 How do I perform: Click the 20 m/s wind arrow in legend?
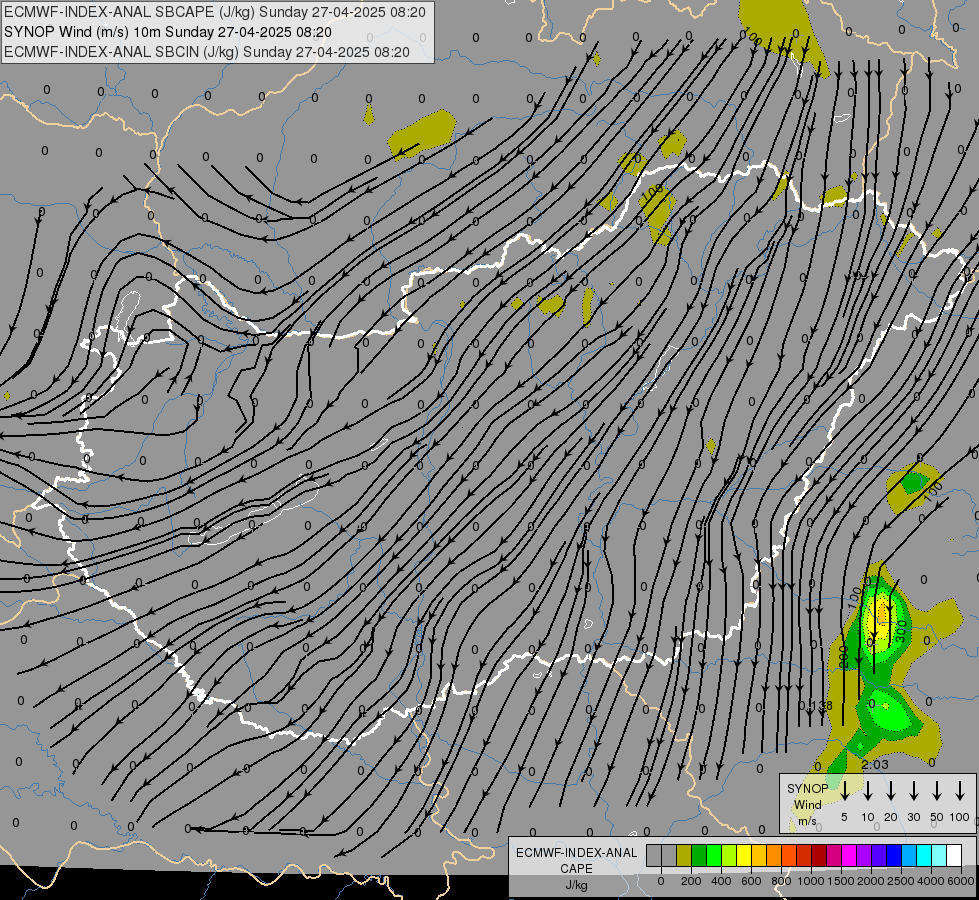pos(891,791)
